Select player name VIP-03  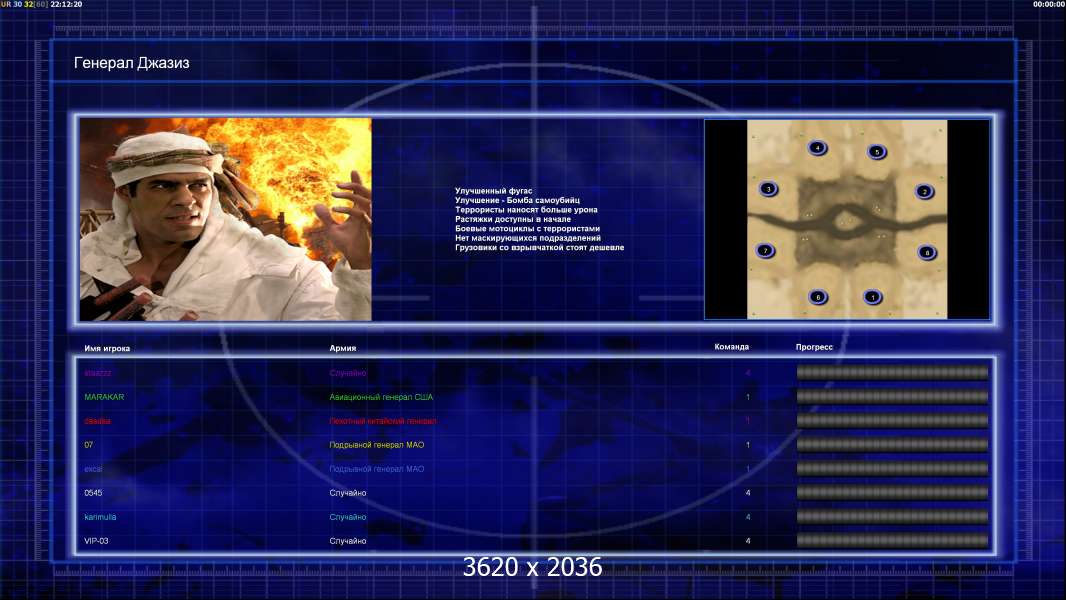point(96,541)
